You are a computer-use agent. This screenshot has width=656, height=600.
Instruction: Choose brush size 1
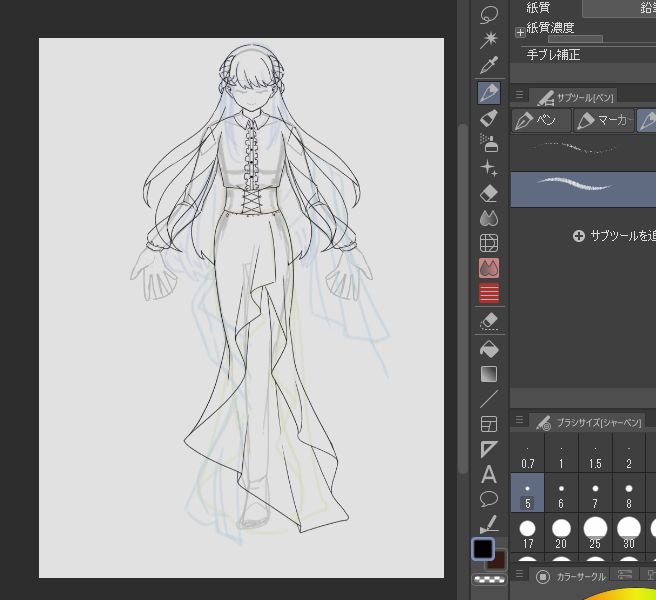tap(561, 453)
